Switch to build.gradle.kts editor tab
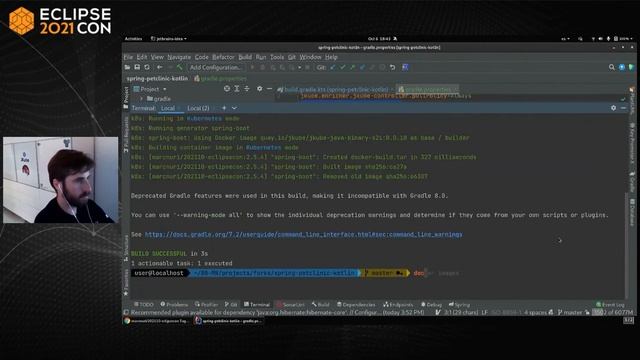The image size is (640, 360). 335,89
